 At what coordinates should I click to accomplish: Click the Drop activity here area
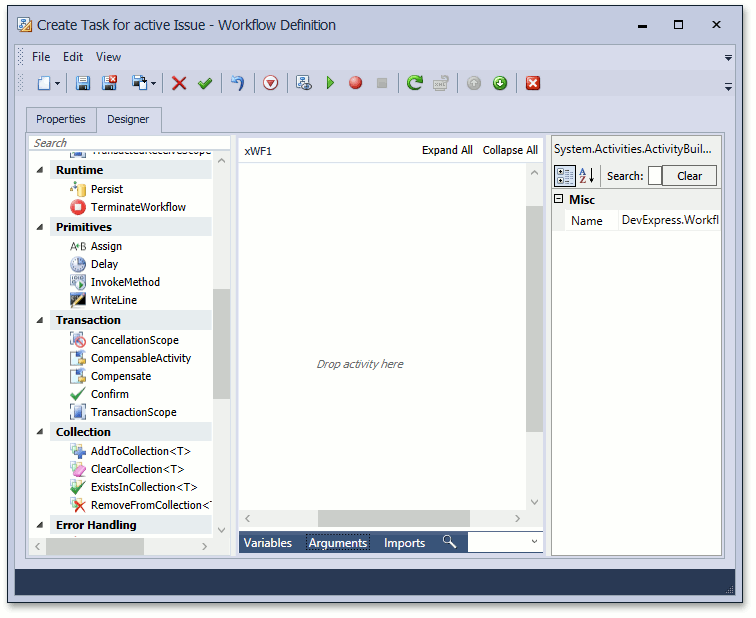coord(360,364)
